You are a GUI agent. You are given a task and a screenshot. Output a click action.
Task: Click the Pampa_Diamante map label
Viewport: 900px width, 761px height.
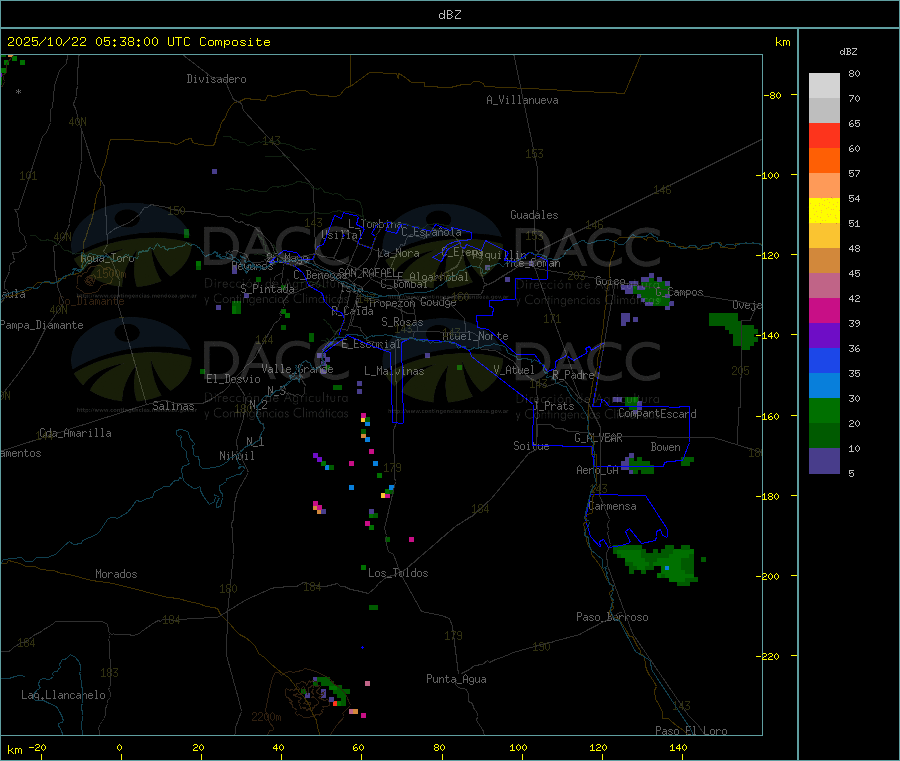(x=42, y=325)
